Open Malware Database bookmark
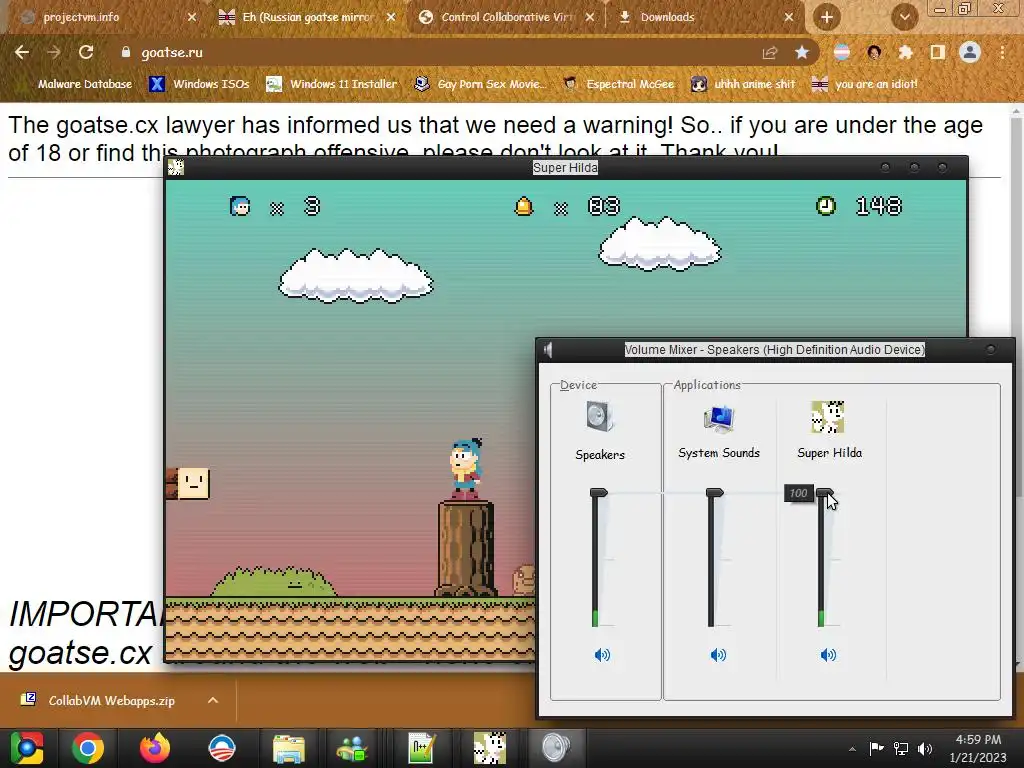 coord(77,84)
